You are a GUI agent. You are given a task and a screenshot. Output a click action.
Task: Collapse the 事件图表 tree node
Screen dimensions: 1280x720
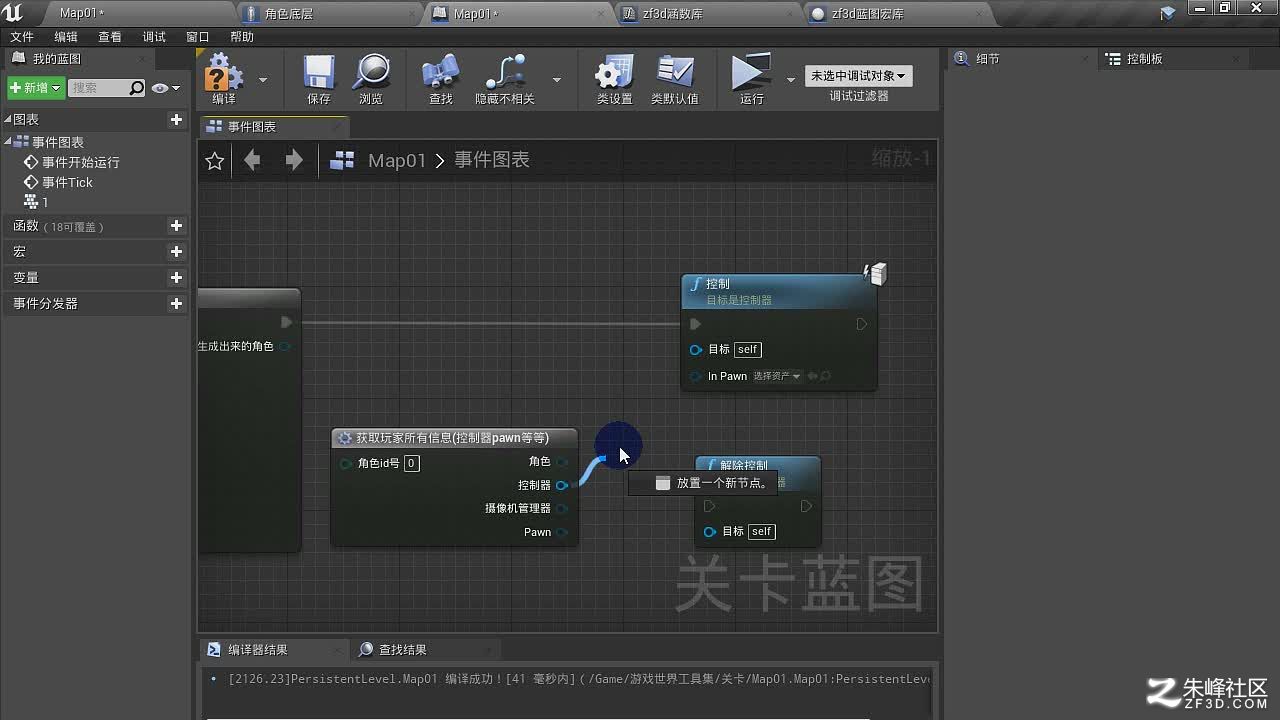click(x=8, y=142)
